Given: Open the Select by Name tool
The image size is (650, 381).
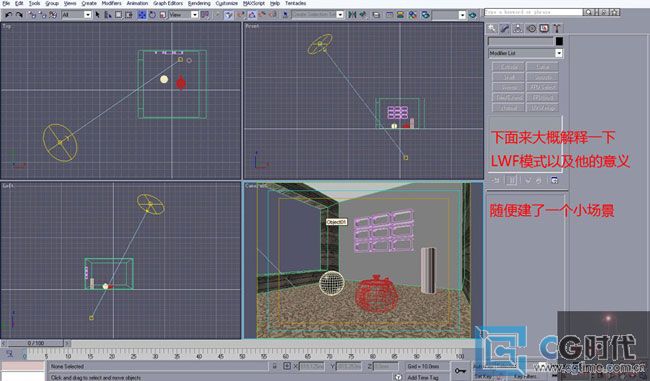Looking at the screenshot, I should (108, 15).
